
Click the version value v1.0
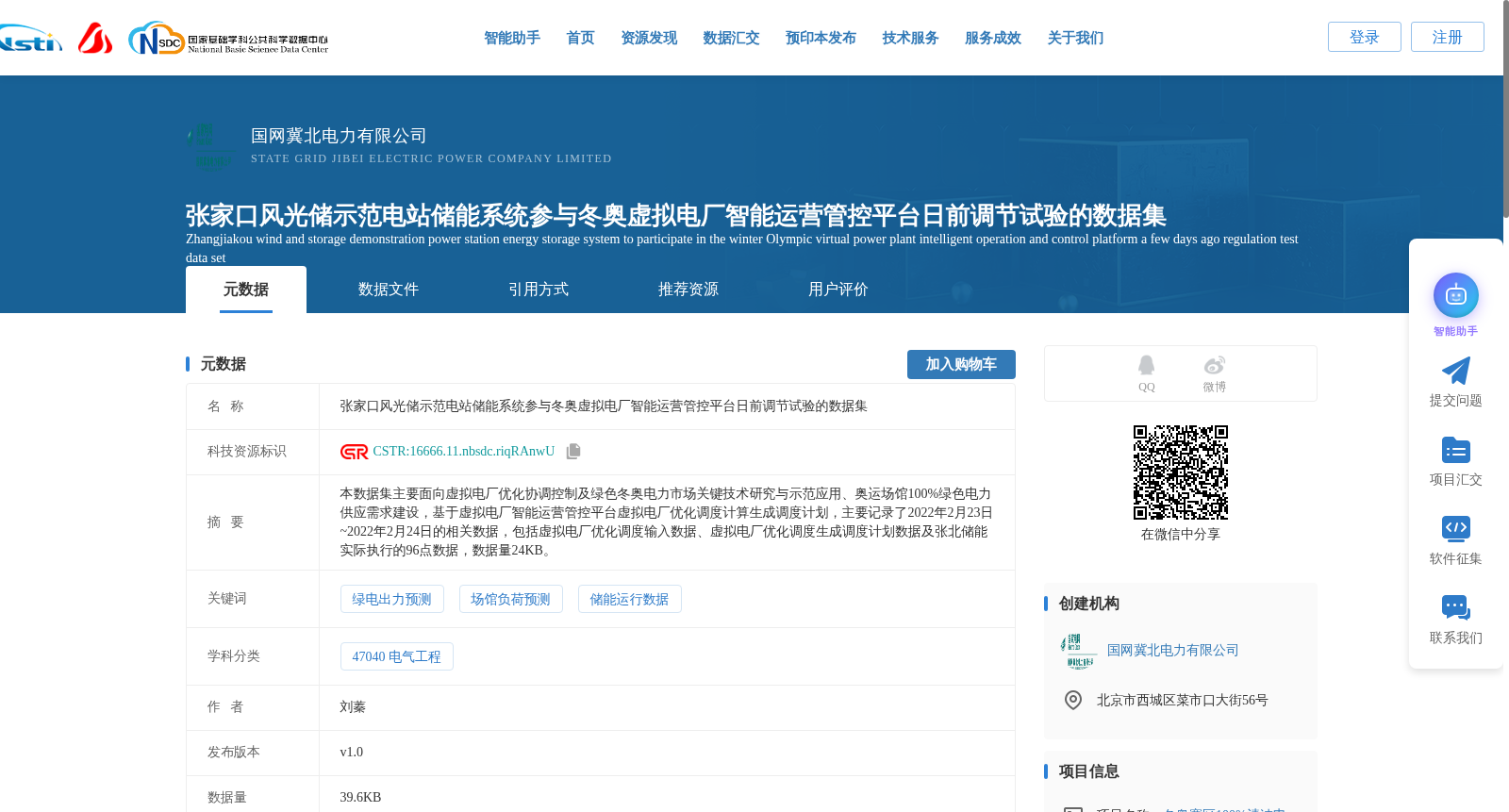[352, 753]
